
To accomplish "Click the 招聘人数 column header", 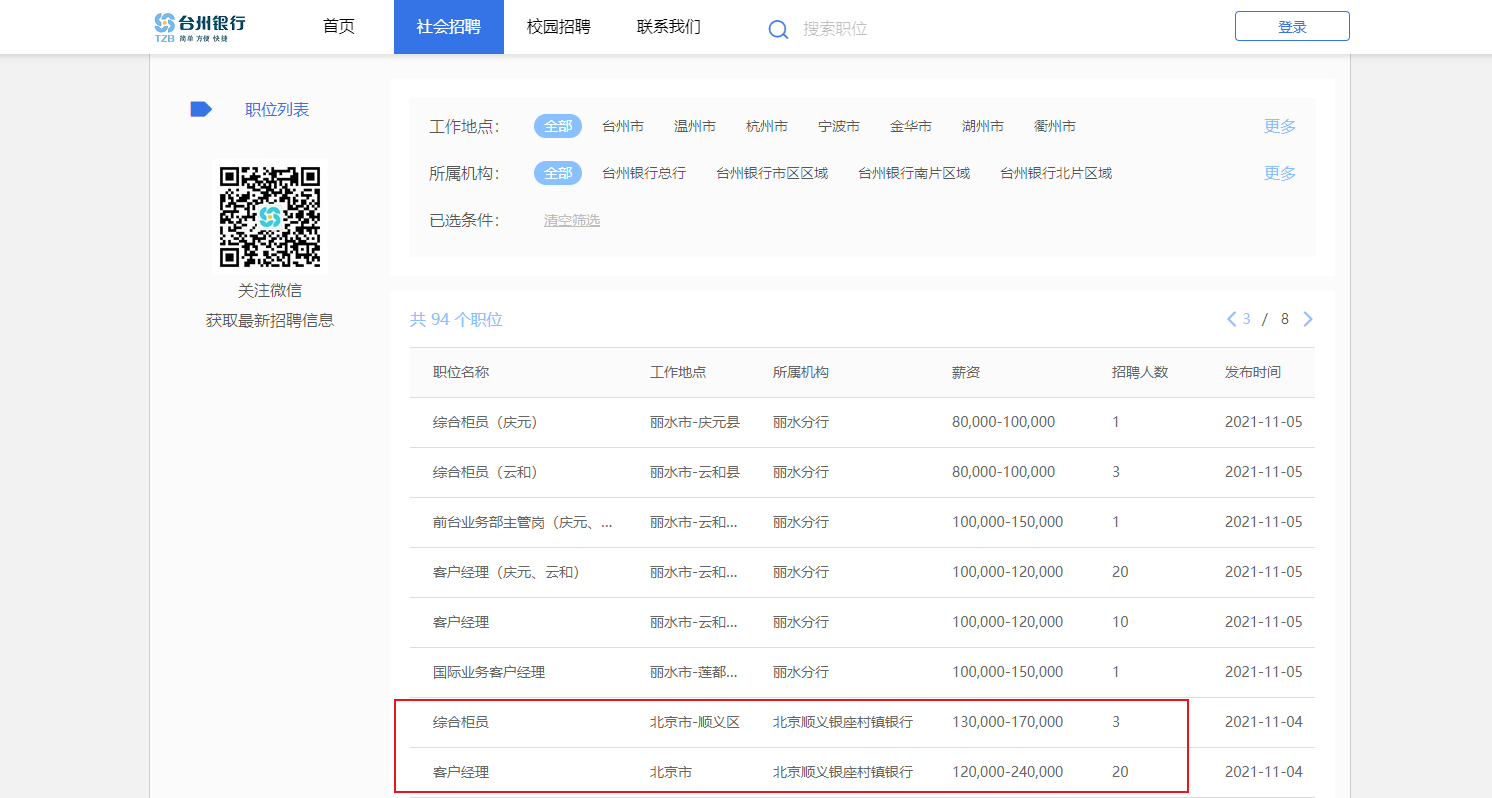I will coord(1140,372).
